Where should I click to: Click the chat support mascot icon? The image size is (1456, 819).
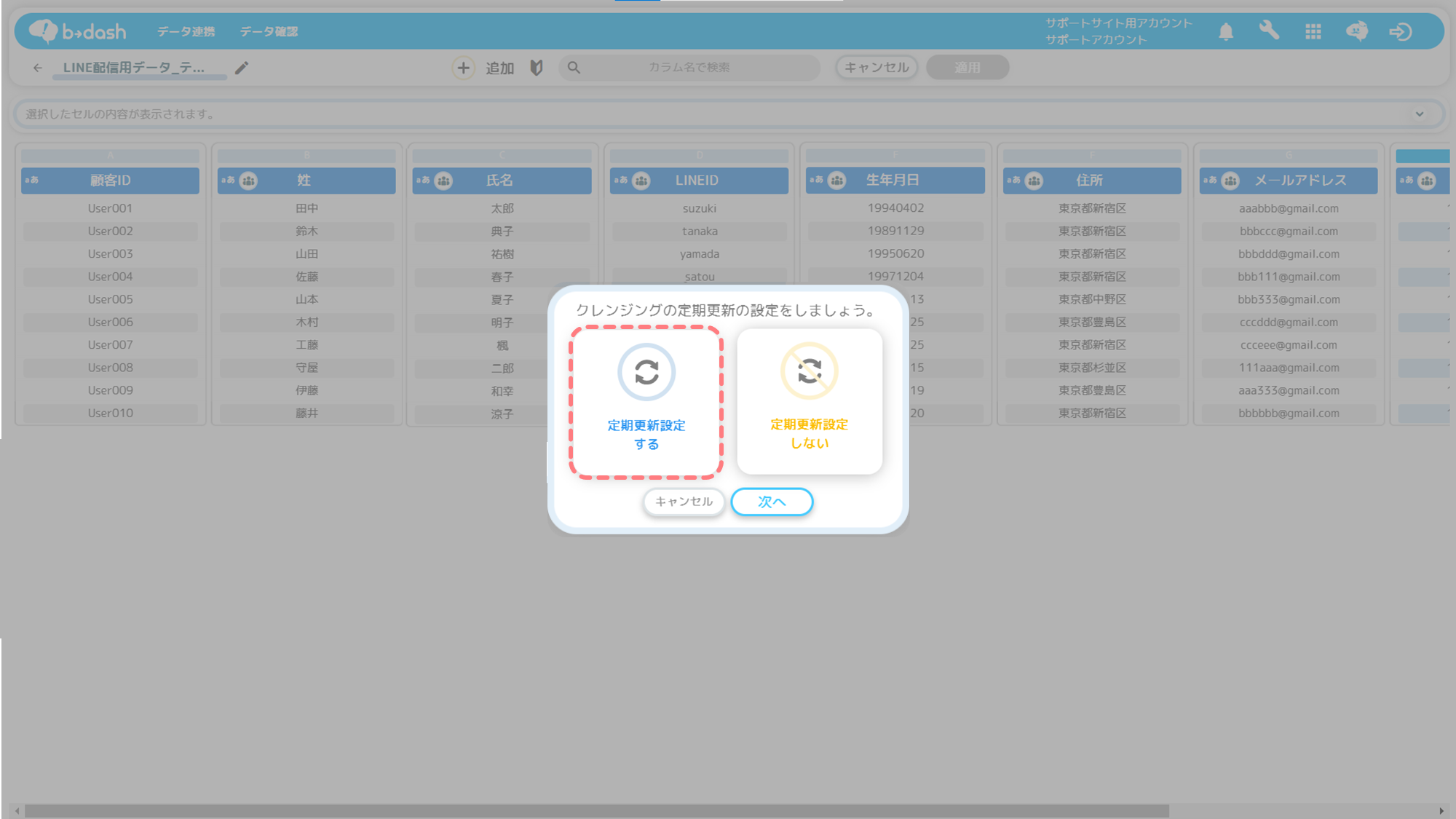pos(1356,31)
